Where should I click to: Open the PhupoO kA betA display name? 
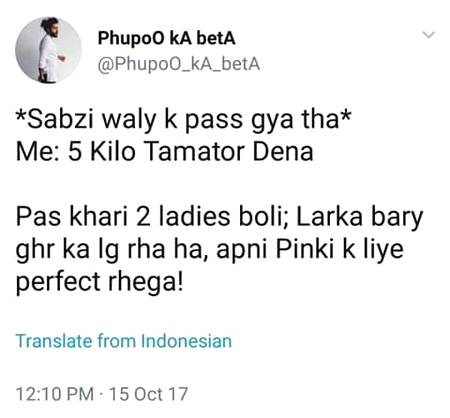point(166,39)
